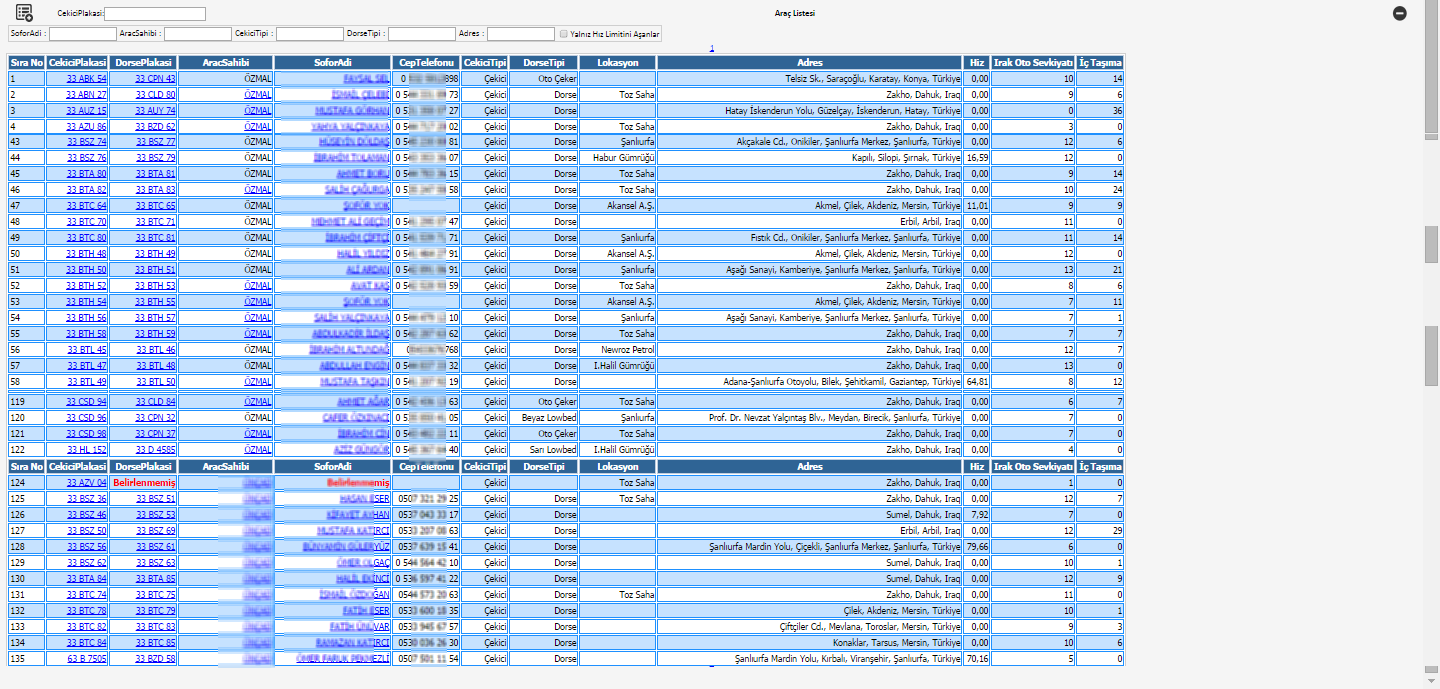
Task: Open tractor plate 33 BTA 82
Action: (86, 190)
